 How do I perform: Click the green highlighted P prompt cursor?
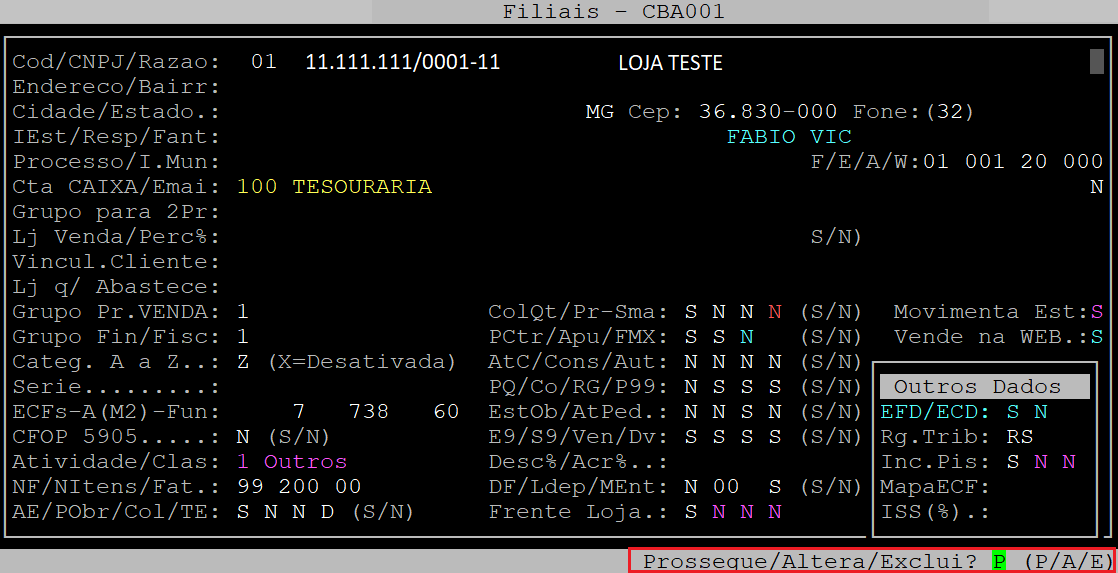(x=998, y=561)
